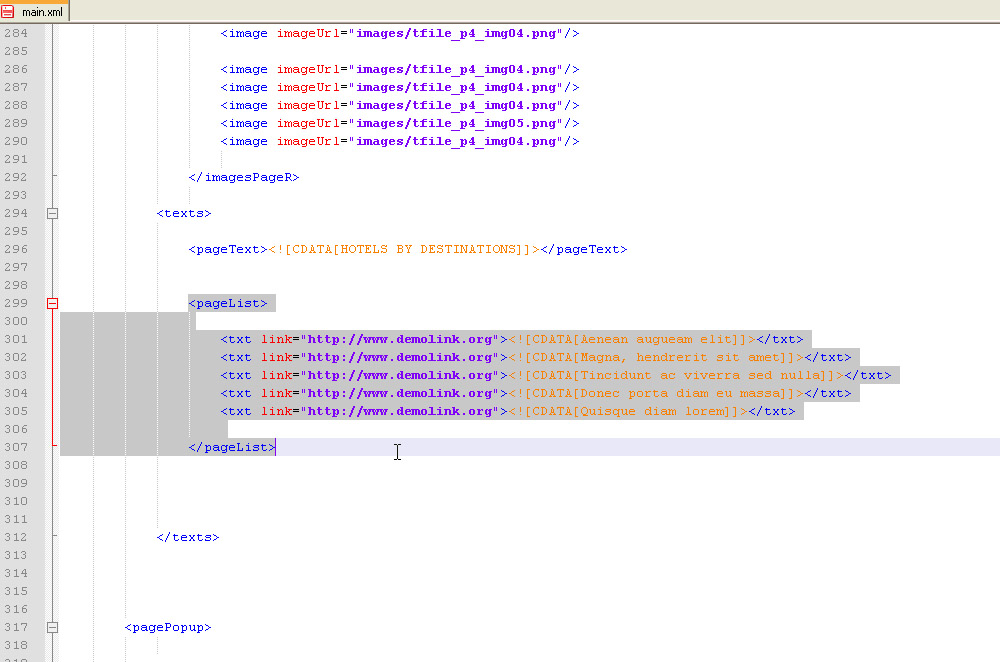This screenshot has width=1000, height=662.
Task: Click the demolink URL on line 305
Action: coord(400,411)
